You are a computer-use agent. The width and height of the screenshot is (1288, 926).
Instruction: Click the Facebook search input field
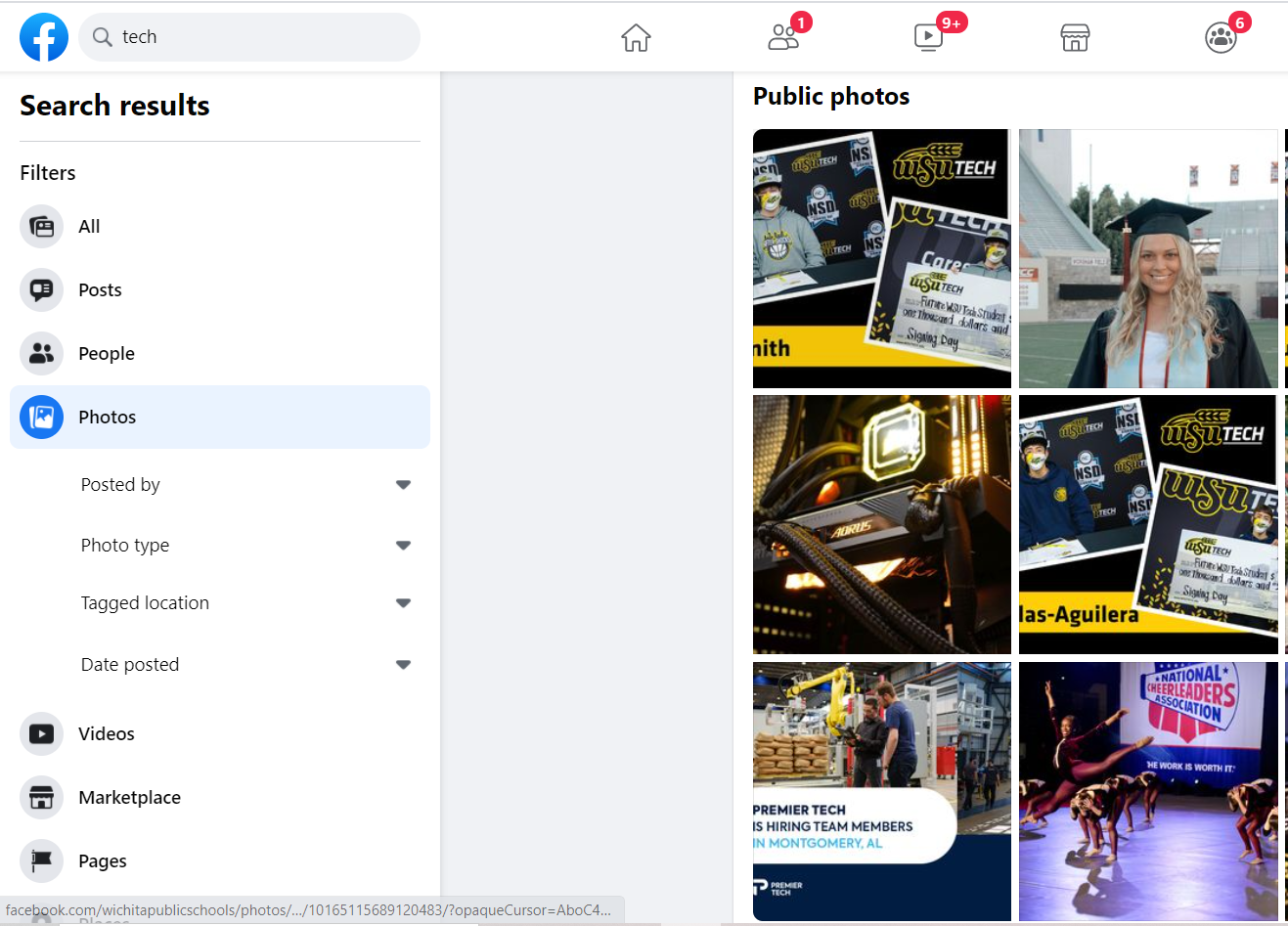click(249, 37)
